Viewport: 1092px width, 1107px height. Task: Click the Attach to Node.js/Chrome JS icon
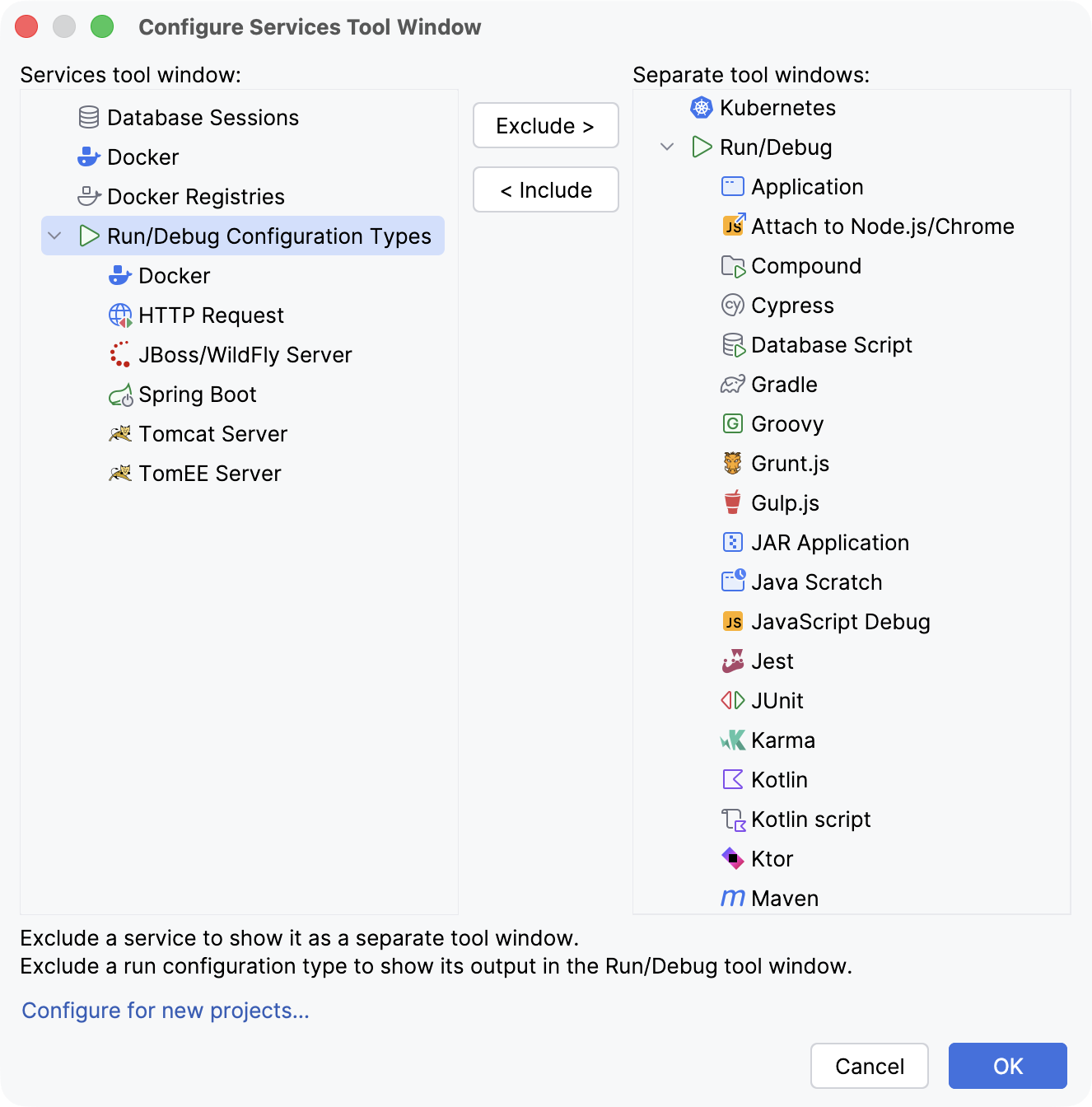733,225
